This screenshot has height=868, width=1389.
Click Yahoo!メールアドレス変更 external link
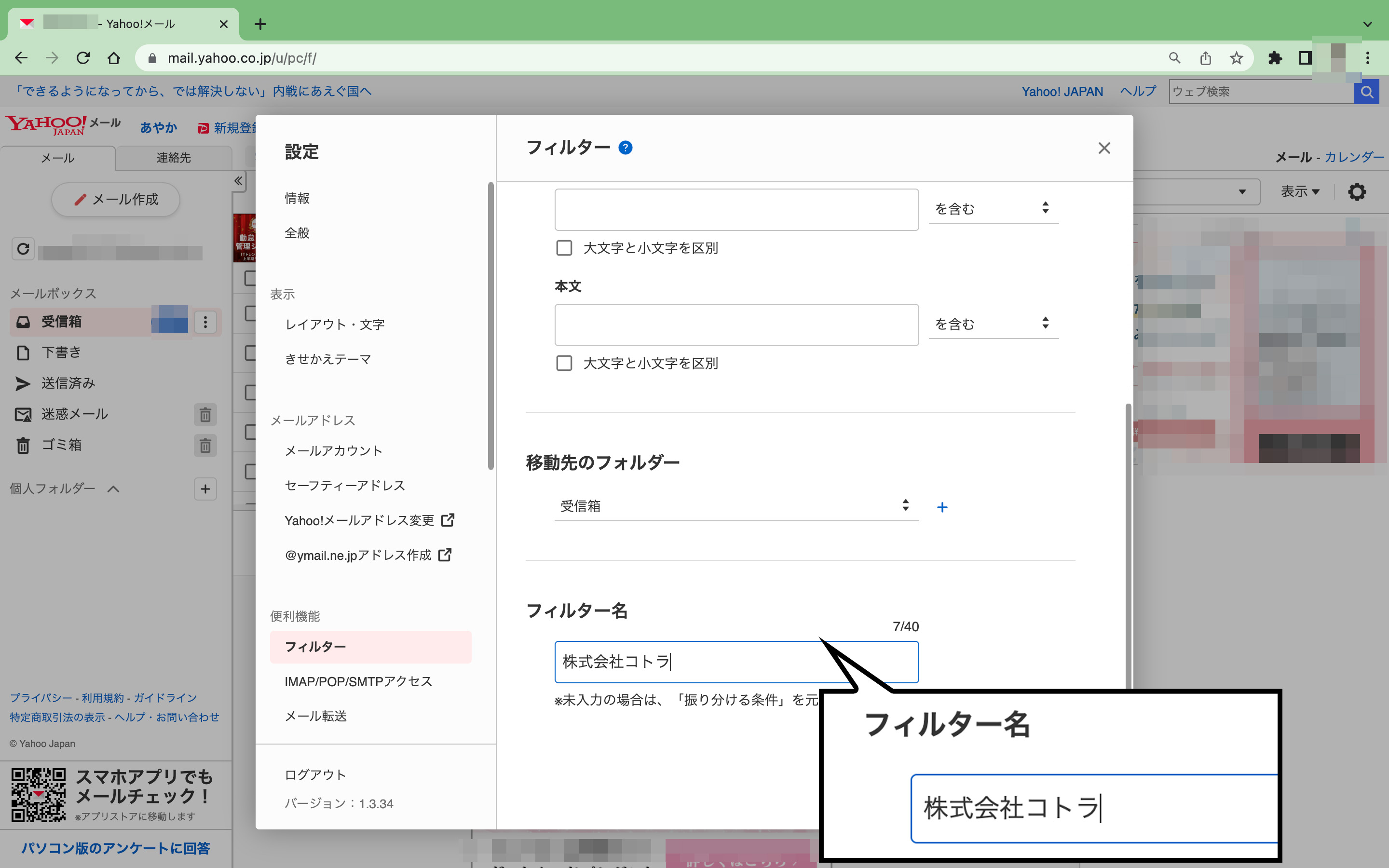(x=369, y=521)
